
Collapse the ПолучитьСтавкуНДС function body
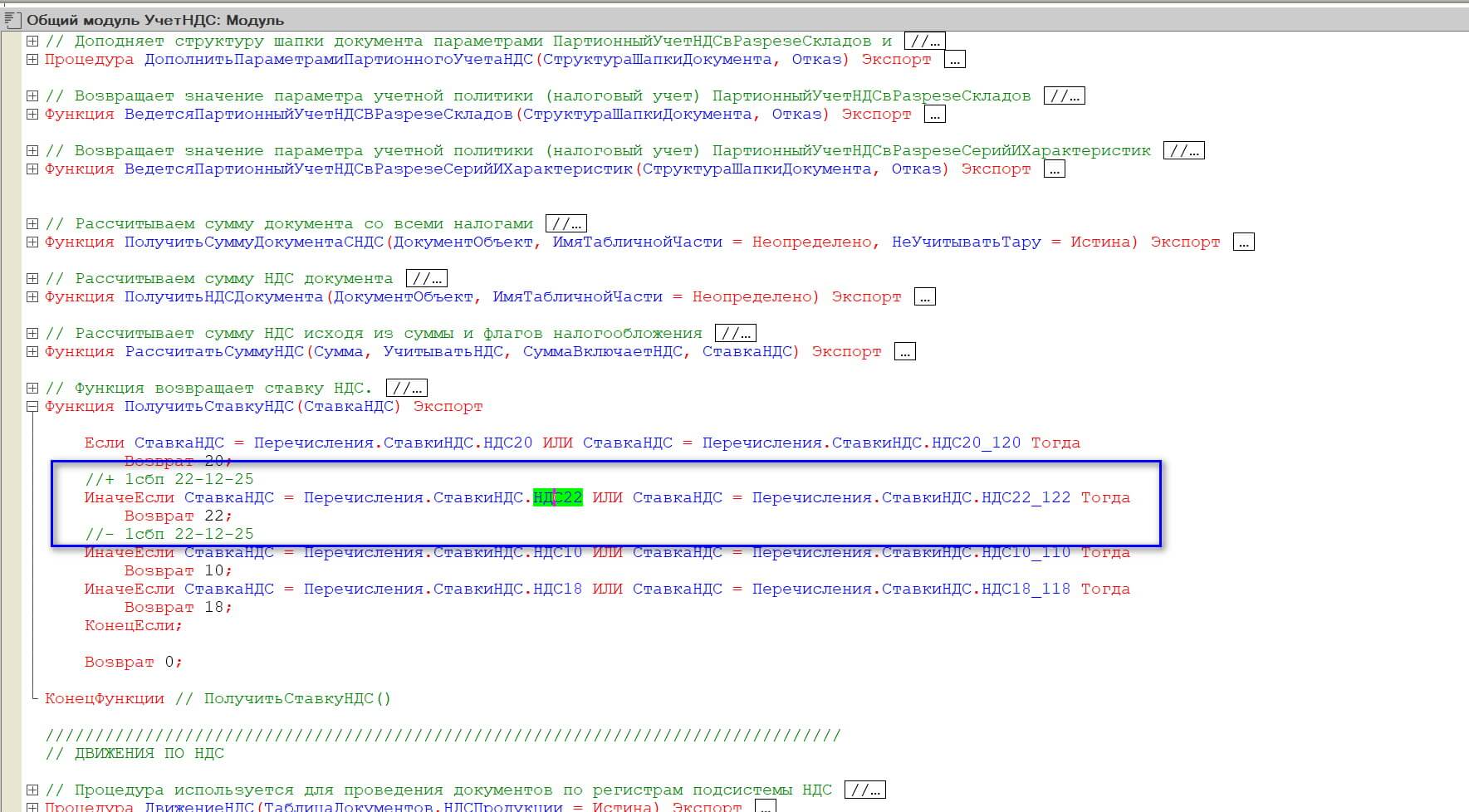point(32,407)
